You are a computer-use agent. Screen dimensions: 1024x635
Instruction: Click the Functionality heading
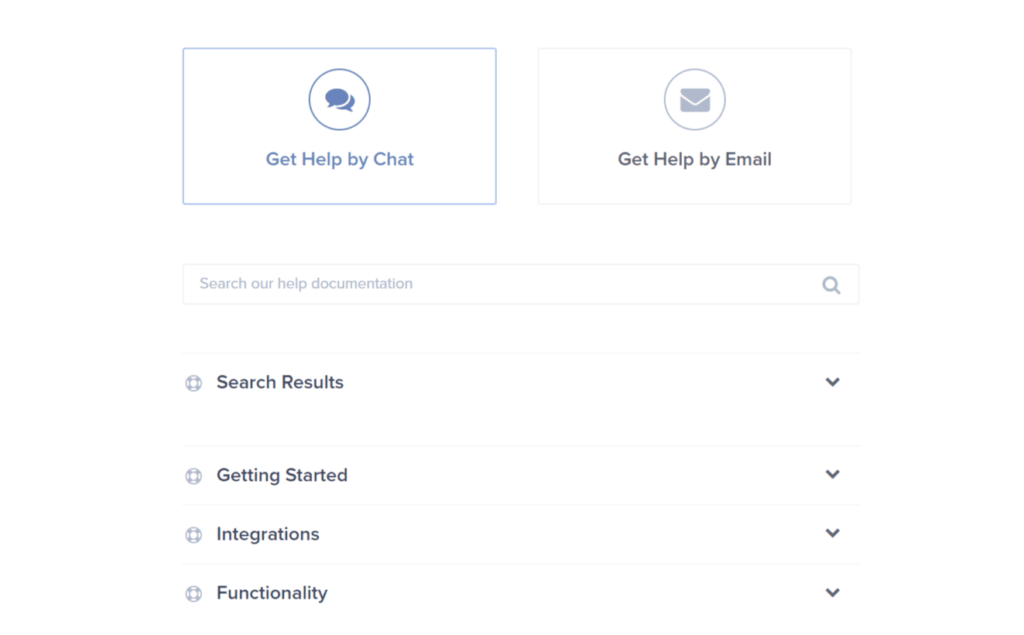272,593
